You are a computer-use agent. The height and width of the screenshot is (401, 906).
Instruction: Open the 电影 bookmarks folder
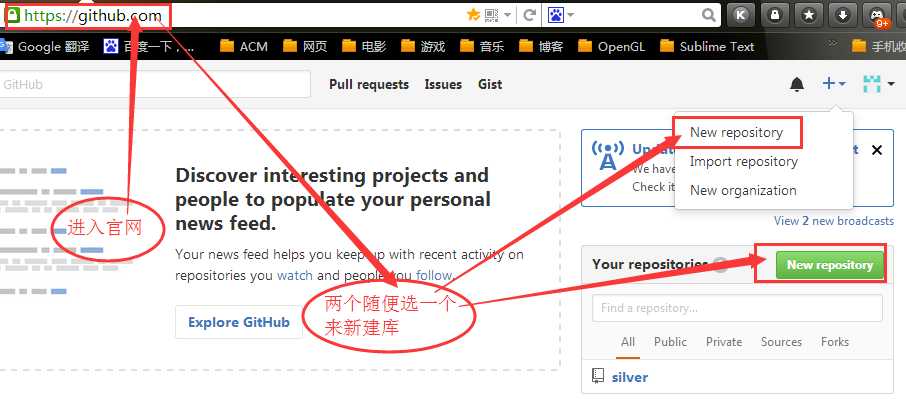tap(364, 46)
